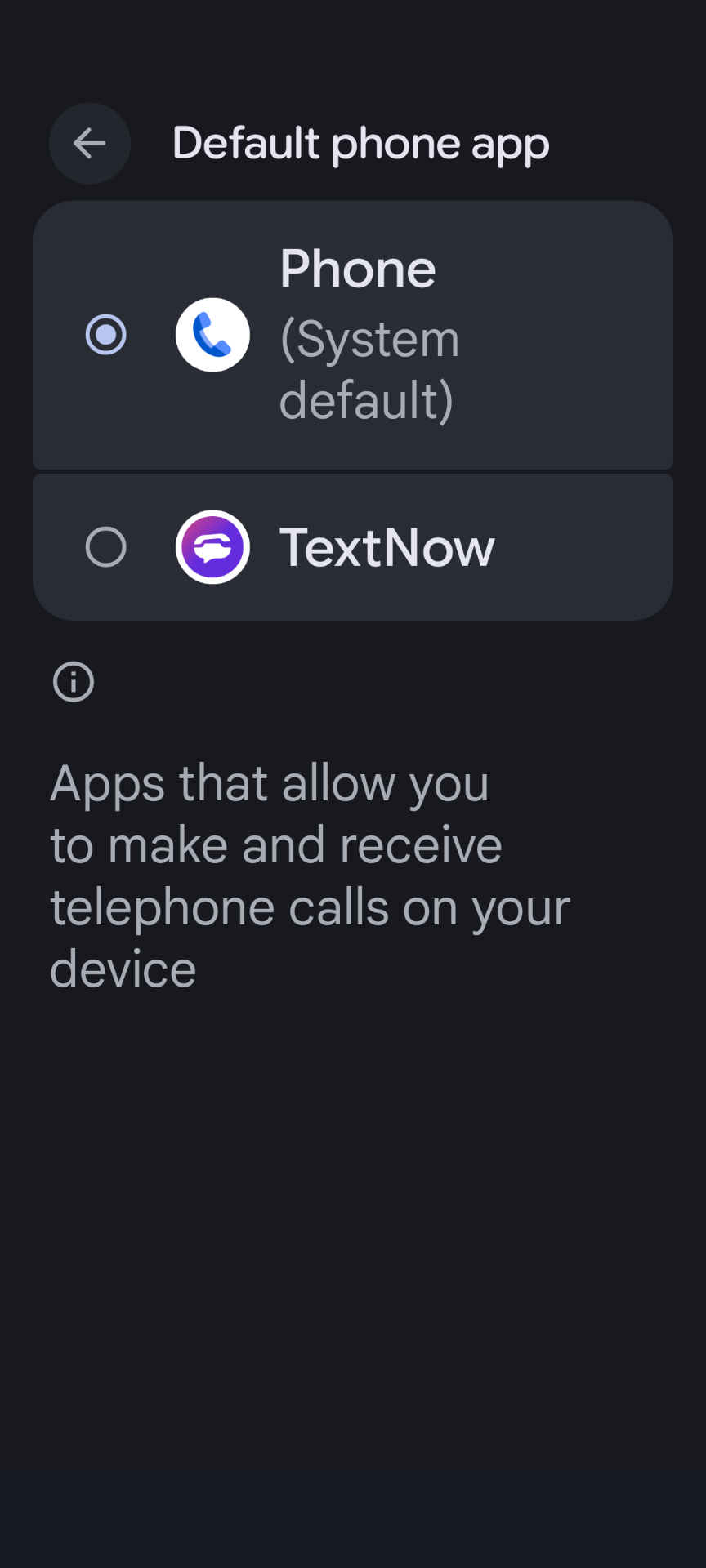Click the "to make and receive" text line
The image size is (706, 1568).
pos(276,845)
